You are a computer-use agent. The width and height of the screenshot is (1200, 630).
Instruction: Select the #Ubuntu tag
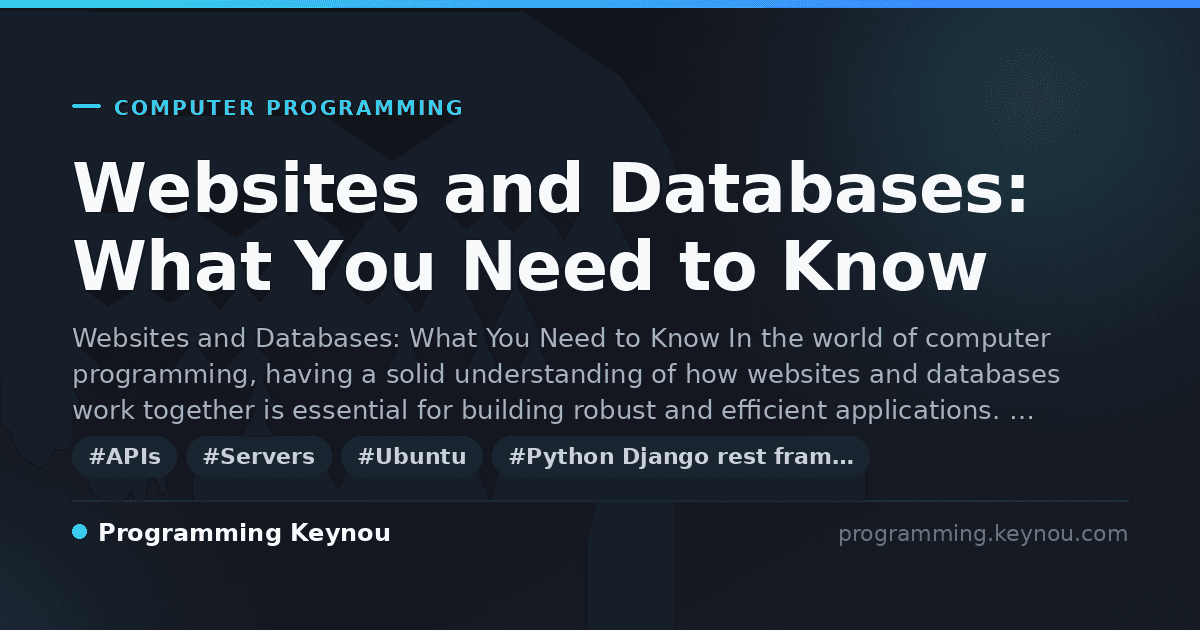tap(412, 457)
